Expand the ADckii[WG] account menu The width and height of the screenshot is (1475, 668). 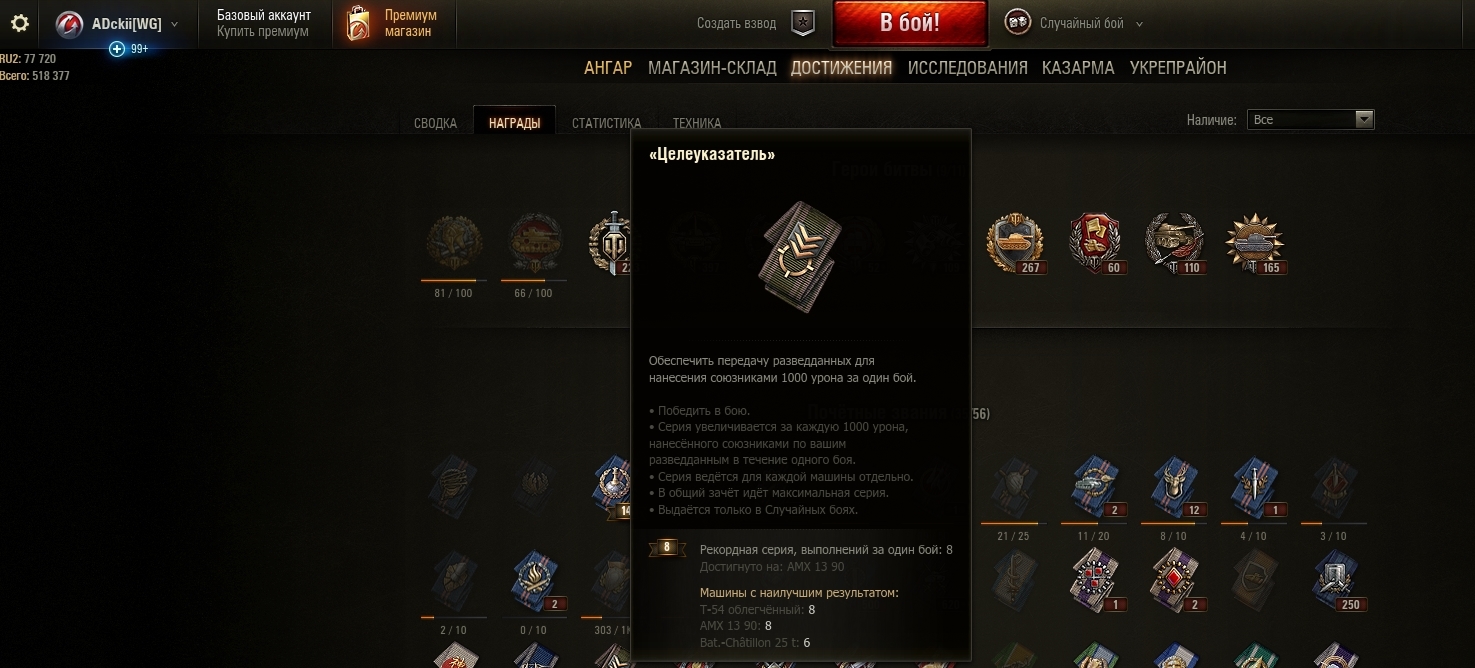tap(118, 23)
